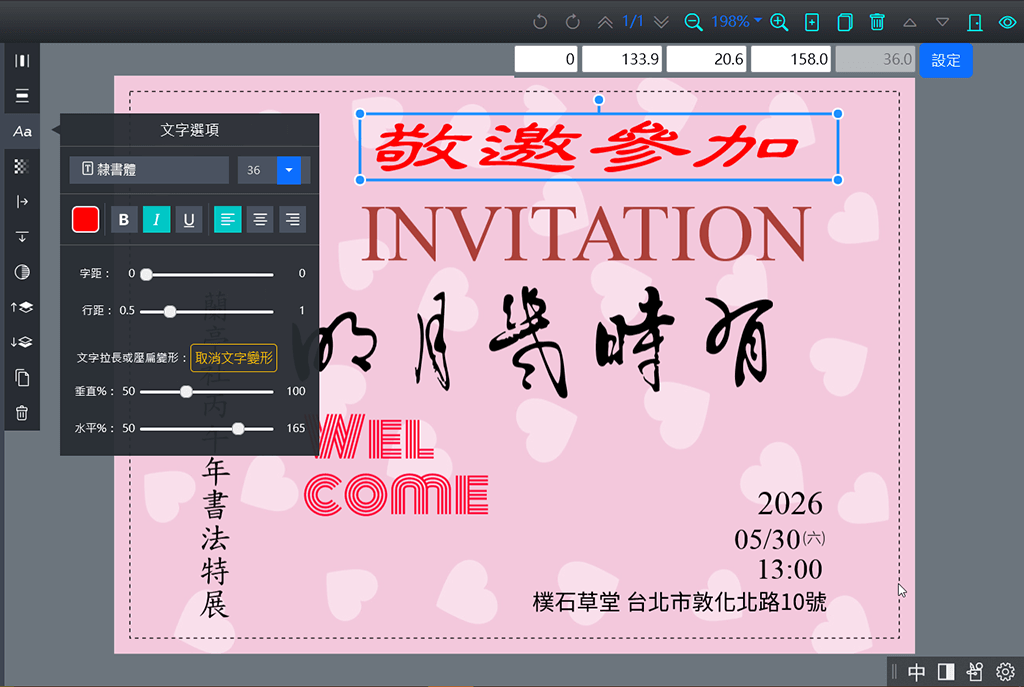Click the 字距 letter spacing slider handle
This screenshot has width=1024, height=687.
coord(147,274)
